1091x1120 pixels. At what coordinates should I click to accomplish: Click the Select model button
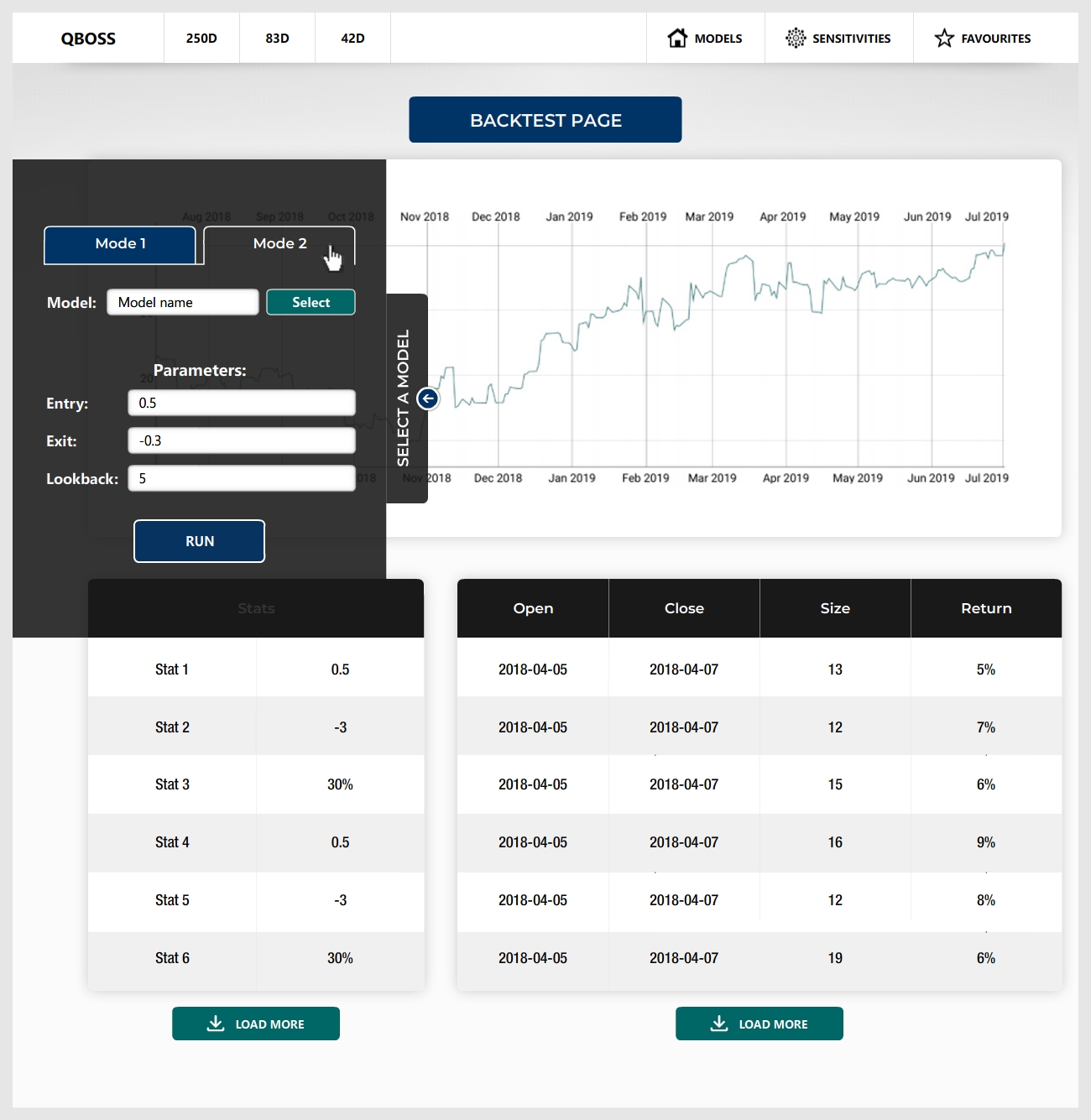[311, 302]
